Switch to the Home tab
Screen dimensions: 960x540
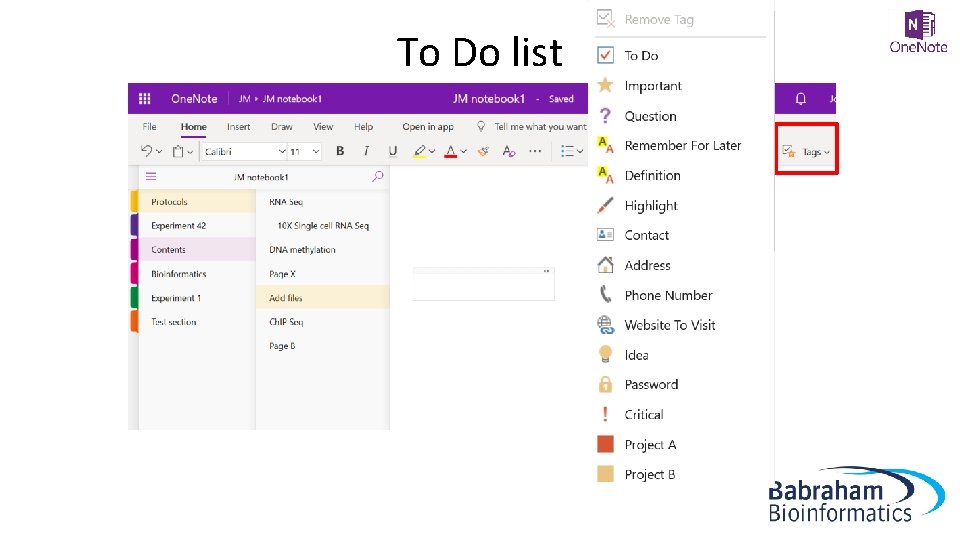tap(193, 127)
